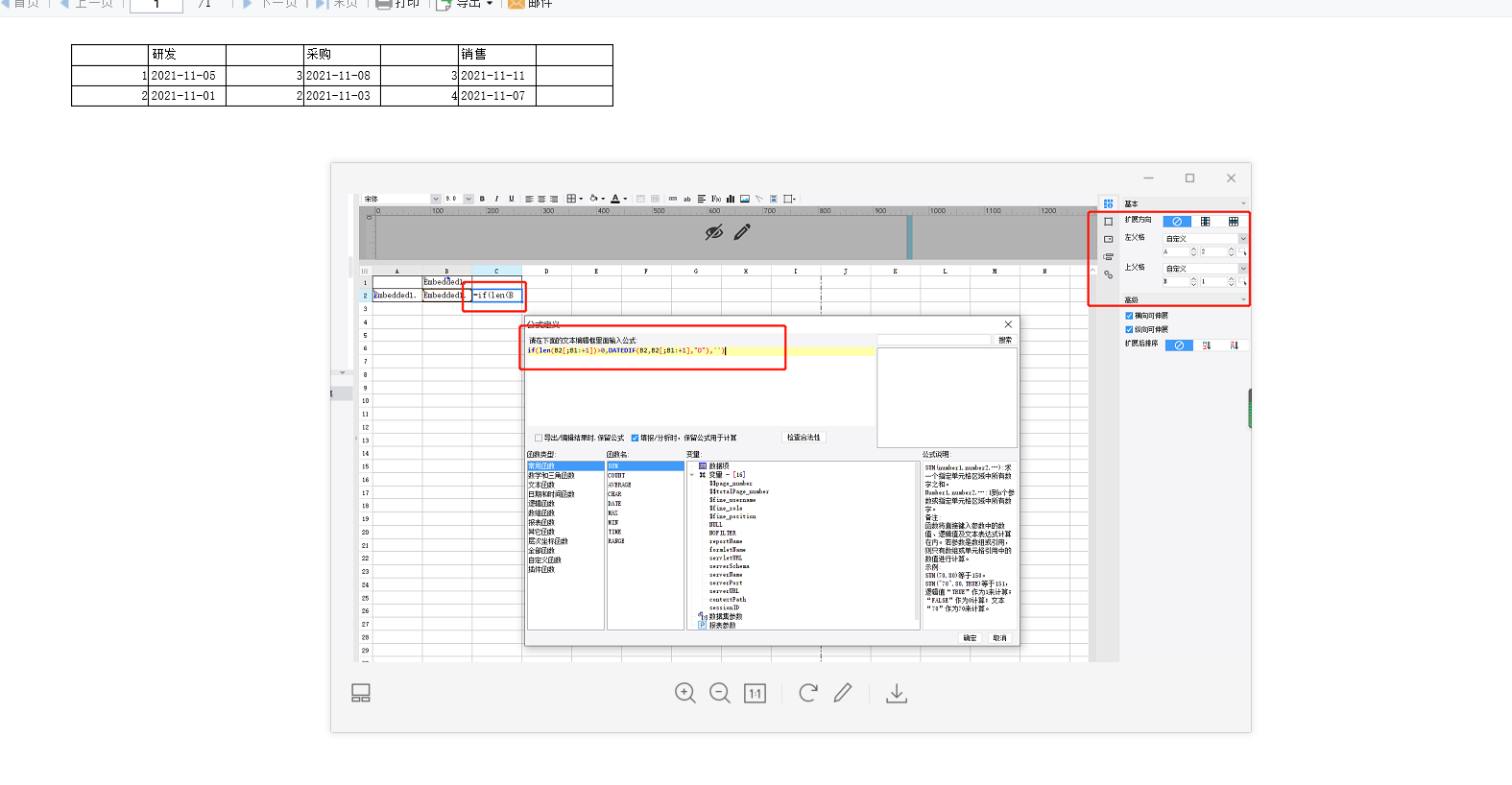This screenshot has width=1512, height=785.
Task: Toggle the 纵向可伸展 checkbox
Action: [1129, 329]
